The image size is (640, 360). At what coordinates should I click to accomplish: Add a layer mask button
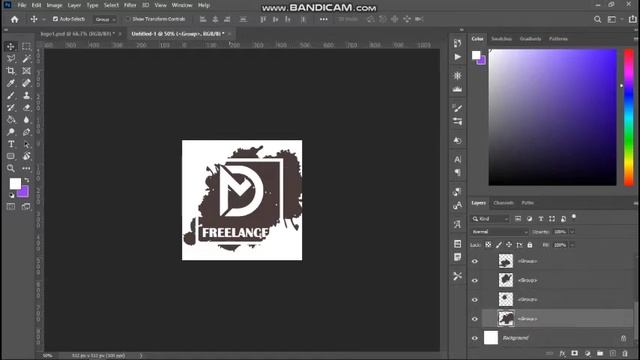(x=575, y=353)
